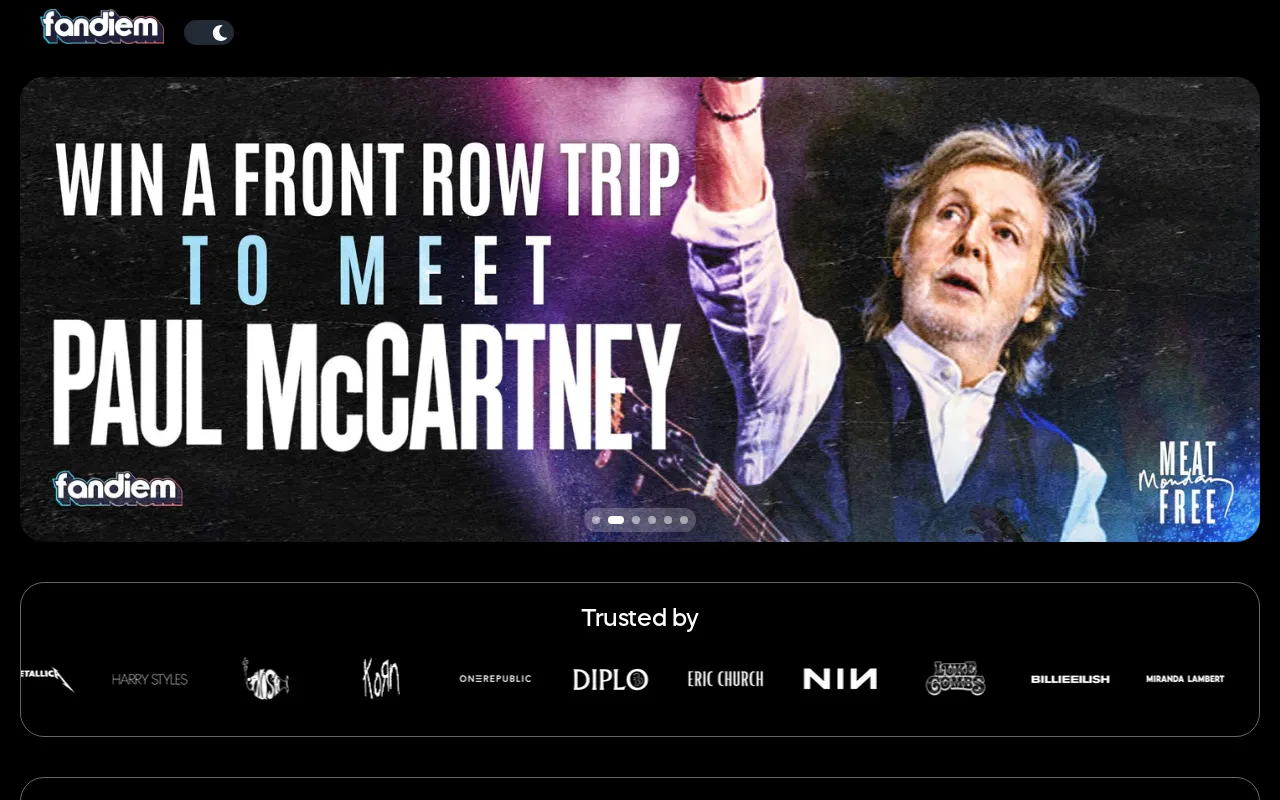Click the Phish logo
The image size is (1280, 800).
point(266,679)
